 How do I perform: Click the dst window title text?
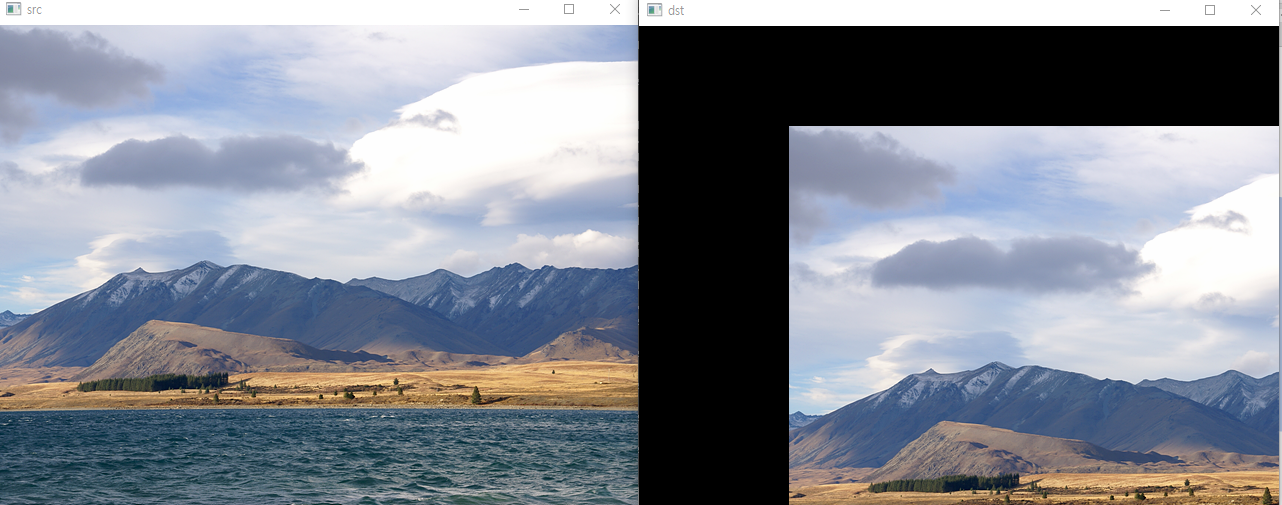click(676, 10)
